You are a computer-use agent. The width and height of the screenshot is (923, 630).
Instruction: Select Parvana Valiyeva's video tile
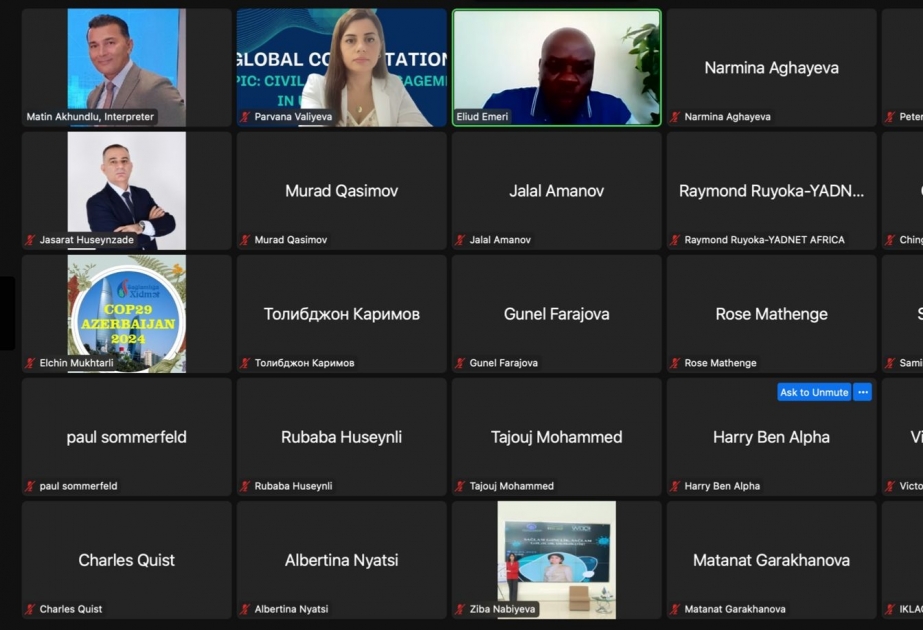[341, 67]
